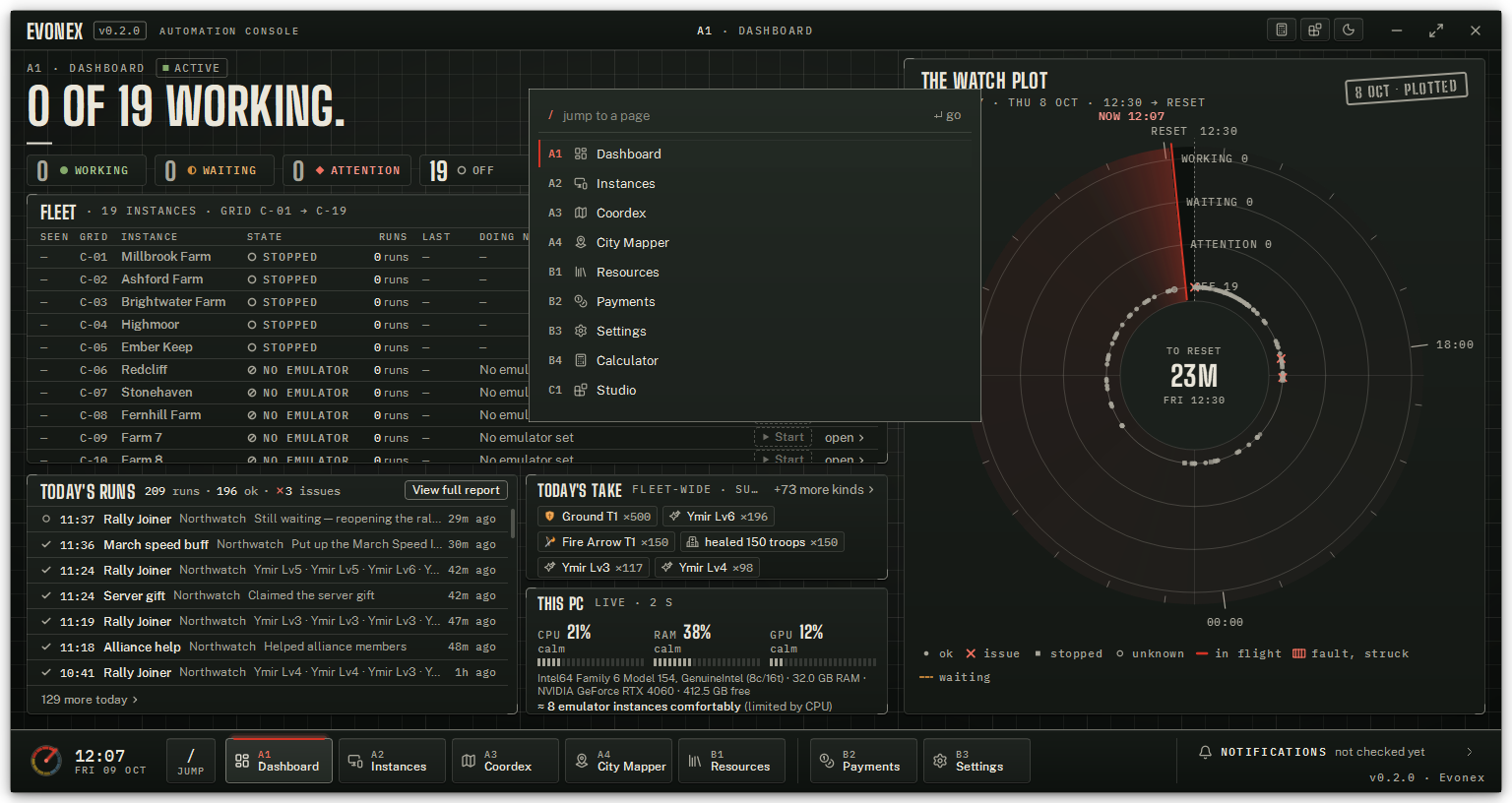
Task: Filter fleet by the Working status pill
Action: click(86, 170)
